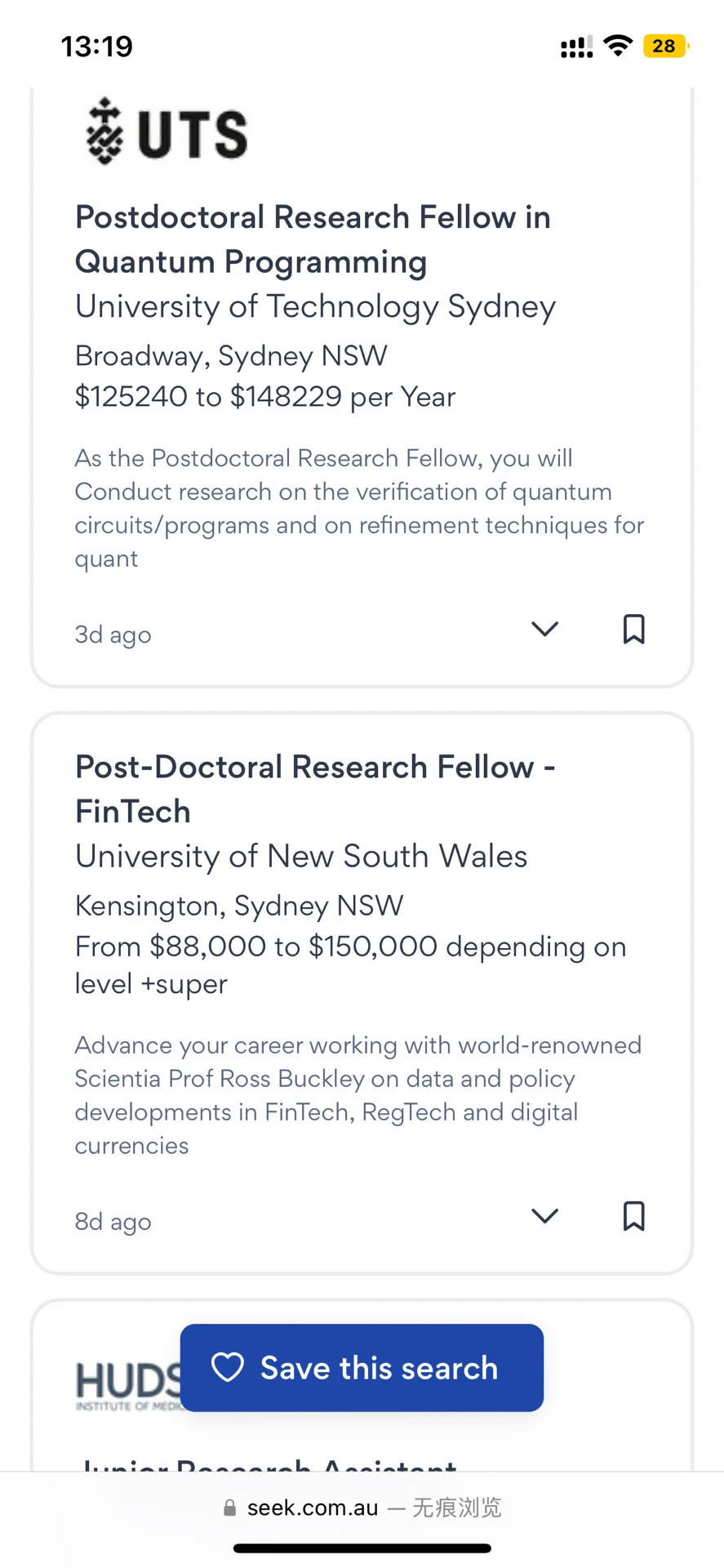This screenshot has height=1568, width=724.
Task: Bookmark the FinTech Research Fellow job
Action: [633, 1216]
